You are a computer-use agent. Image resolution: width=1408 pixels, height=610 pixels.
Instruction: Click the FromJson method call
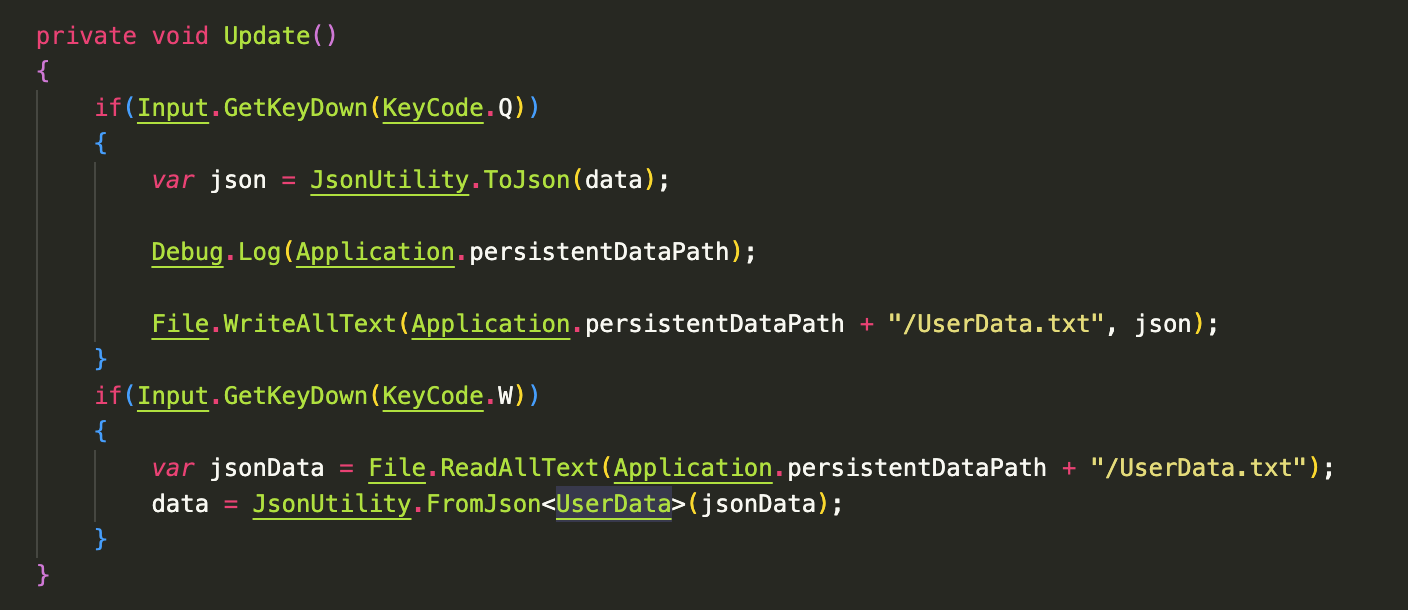coord(484,504)
